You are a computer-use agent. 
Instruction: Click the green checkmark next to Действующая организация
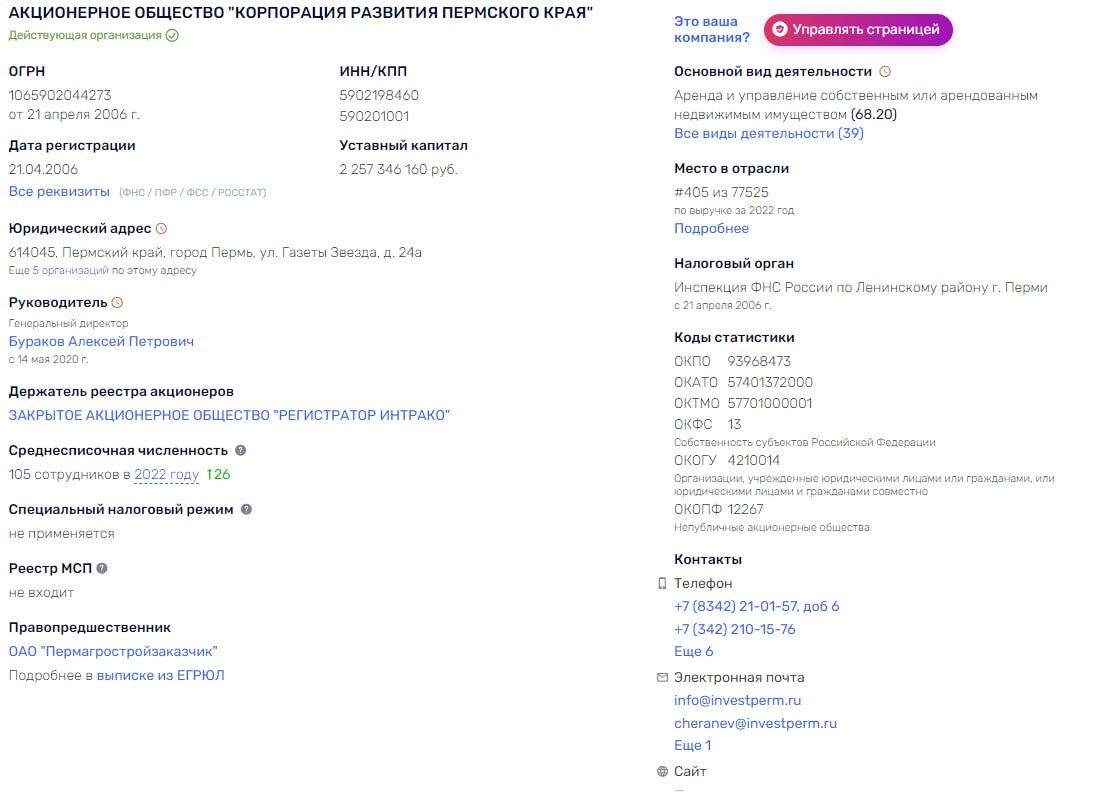[172, 36]
